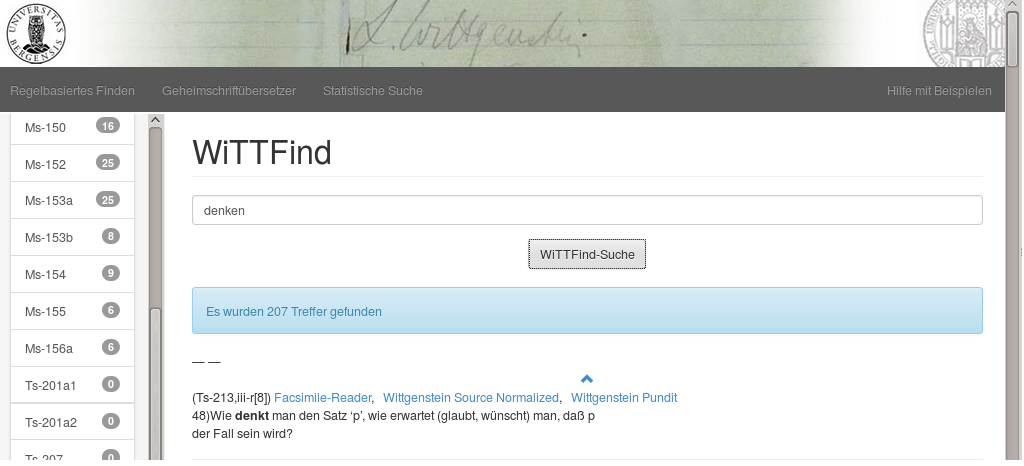Image resolution: width=1024 pixels, height=466 pixels.
Task: Click the sidebar list scrollbar thumb
Action: [x=155, y=385]
